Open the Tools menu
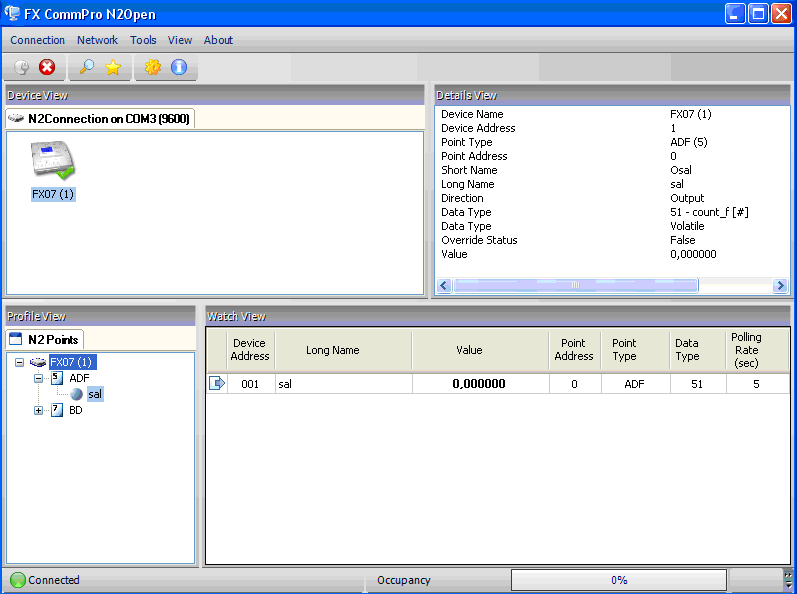 tap(143, 40)
